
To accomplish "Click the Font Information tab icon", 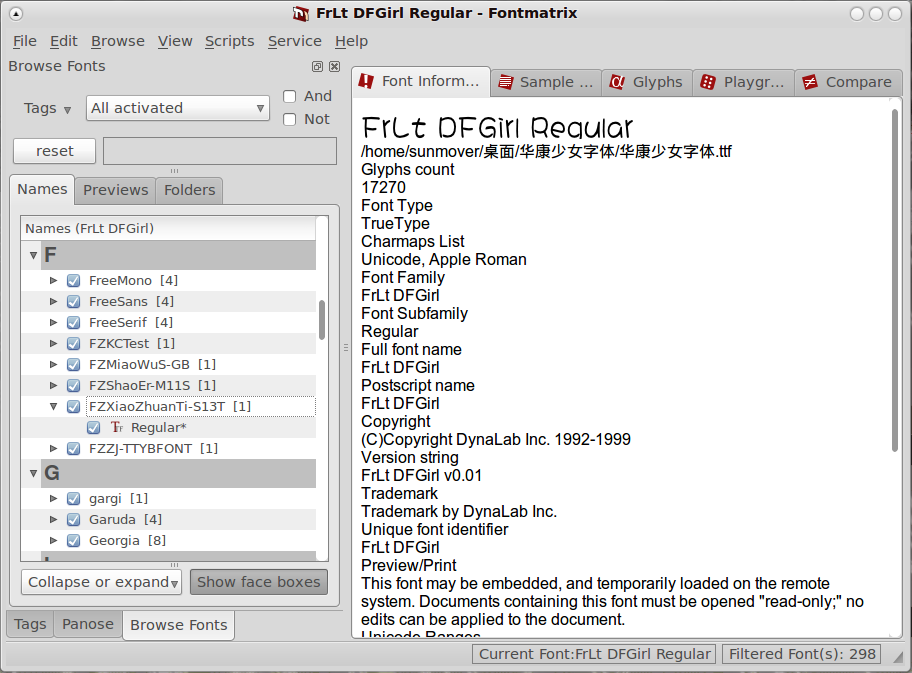I will pos(366,81).
